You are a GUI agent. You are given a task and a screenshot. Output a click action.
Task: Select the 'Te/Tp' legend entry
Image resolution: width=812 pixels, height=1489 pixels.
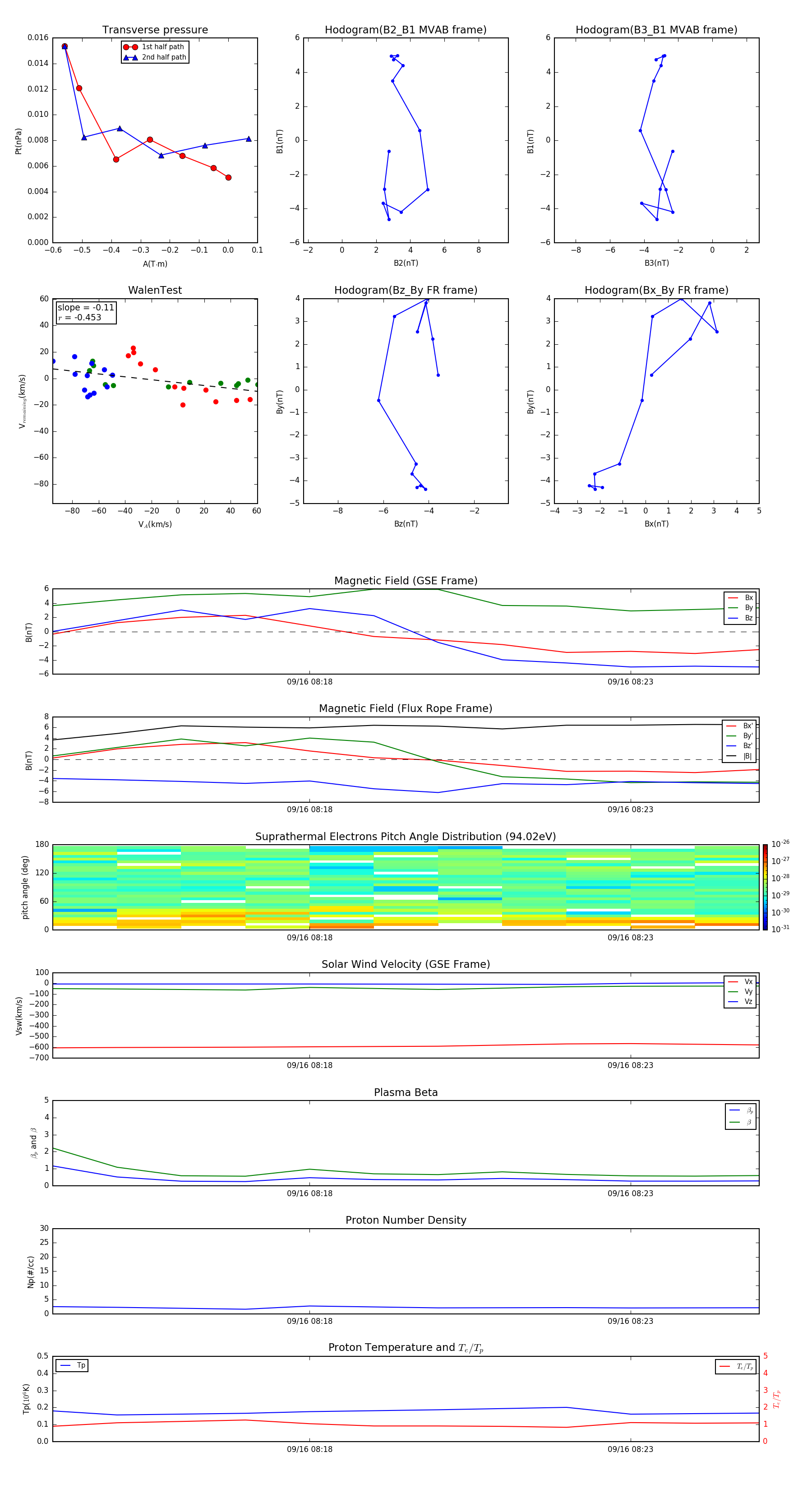coord(736,1366)
